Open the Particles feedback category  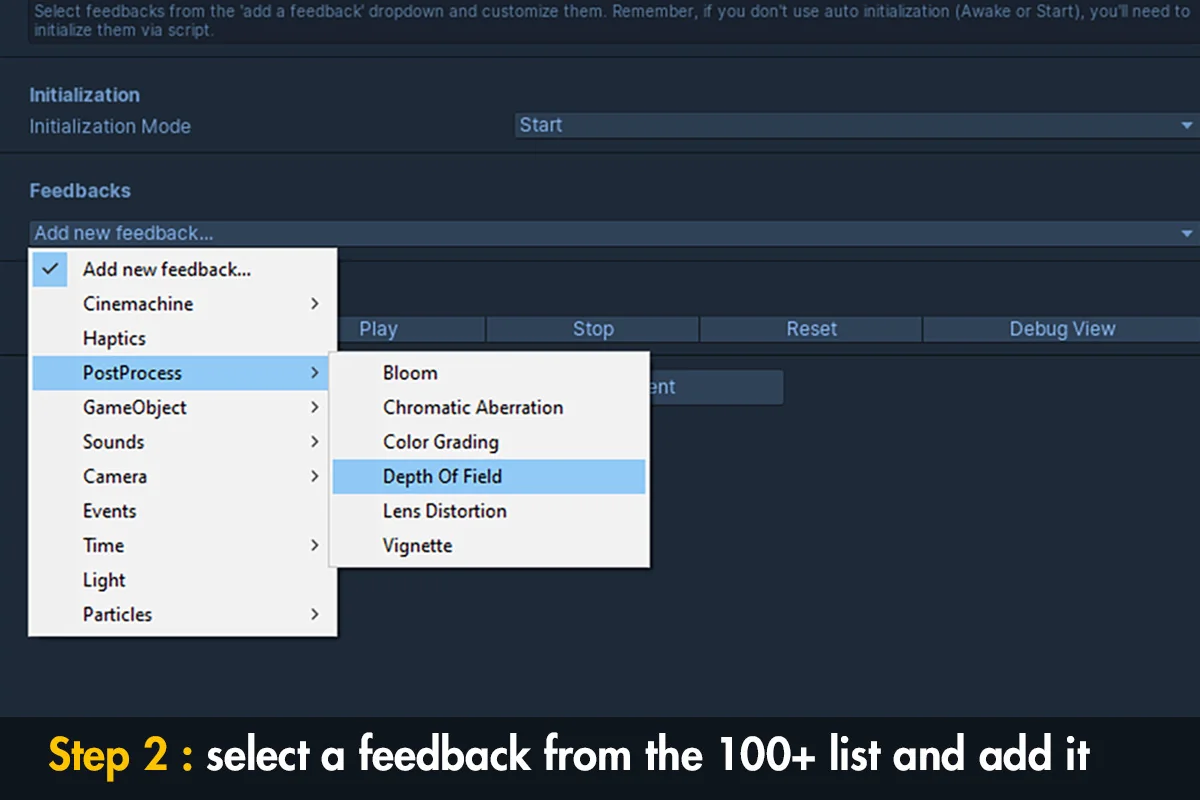click(x=117, y=614)
